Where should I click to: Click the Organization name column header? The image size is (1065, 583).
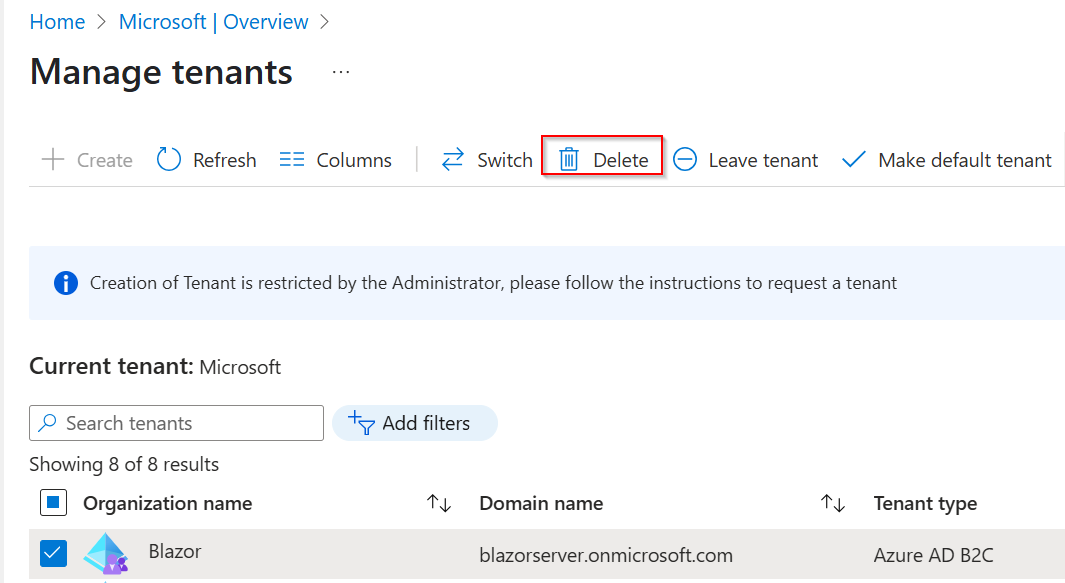click(x=168, y=504)
